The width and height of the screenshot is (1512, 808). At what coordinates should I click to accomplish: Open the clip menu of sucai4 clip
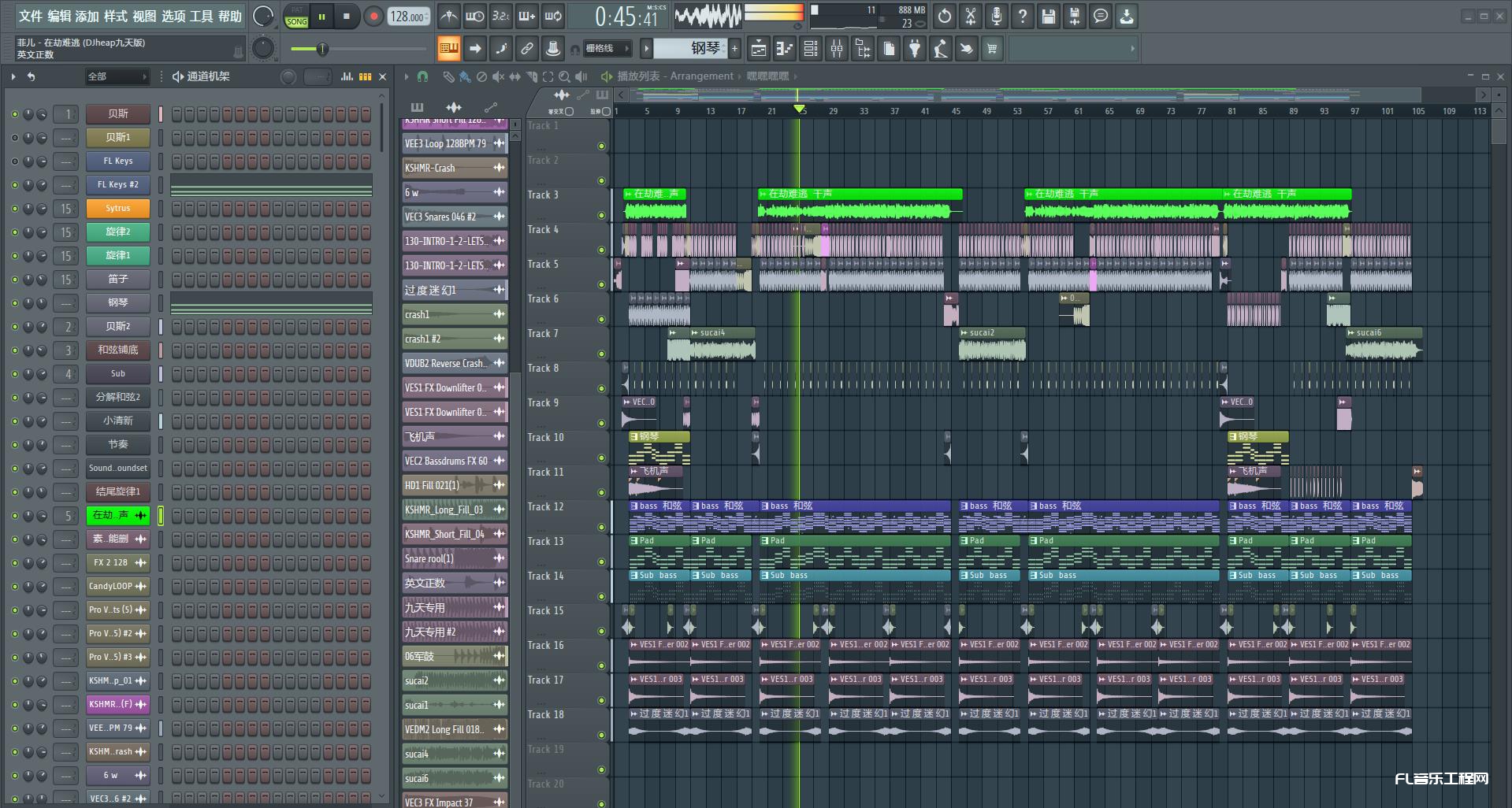tap(694, 333)
